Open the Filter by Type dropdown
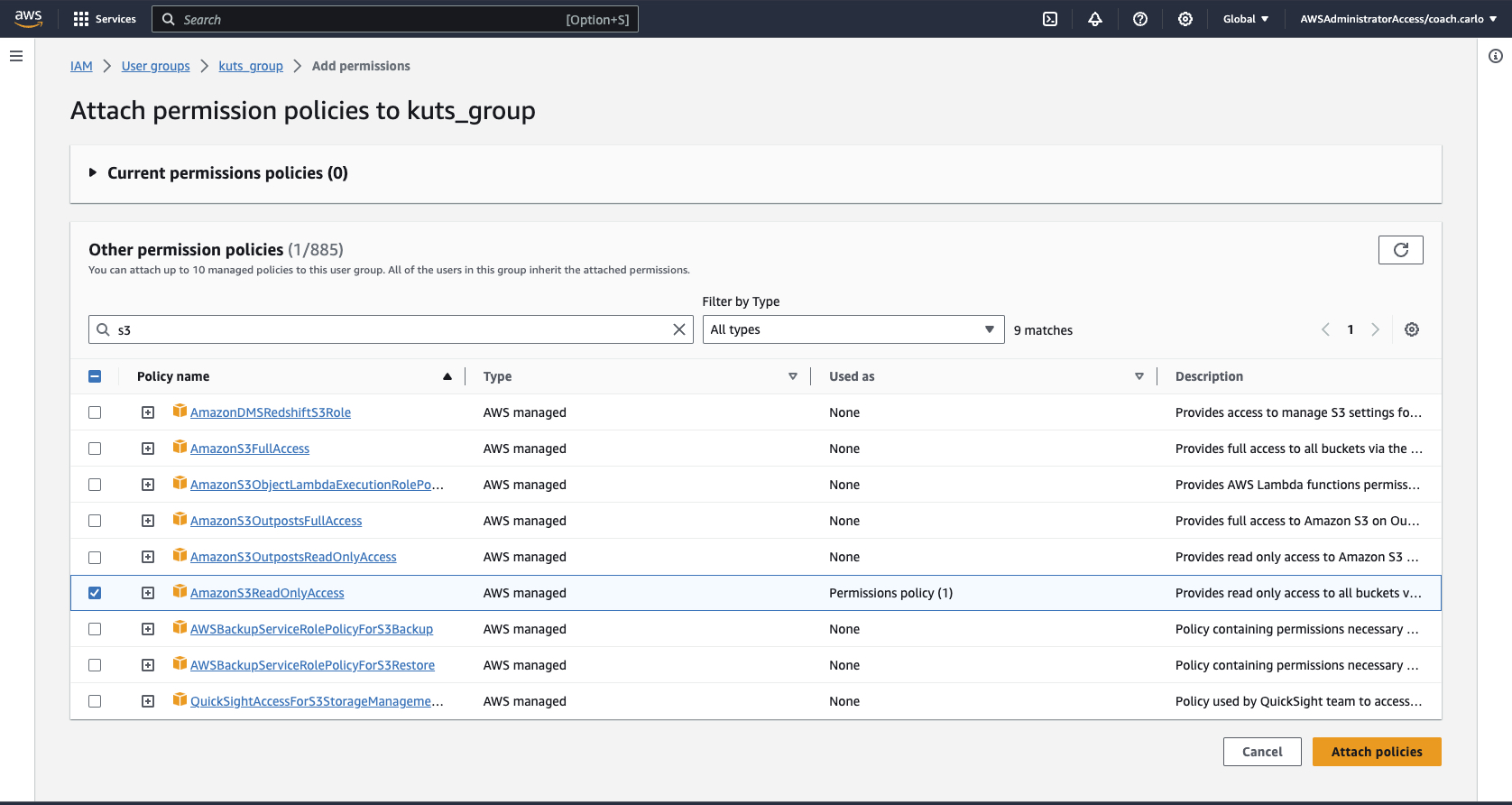Screen dimensions: 1512x805 pos(853,329)
